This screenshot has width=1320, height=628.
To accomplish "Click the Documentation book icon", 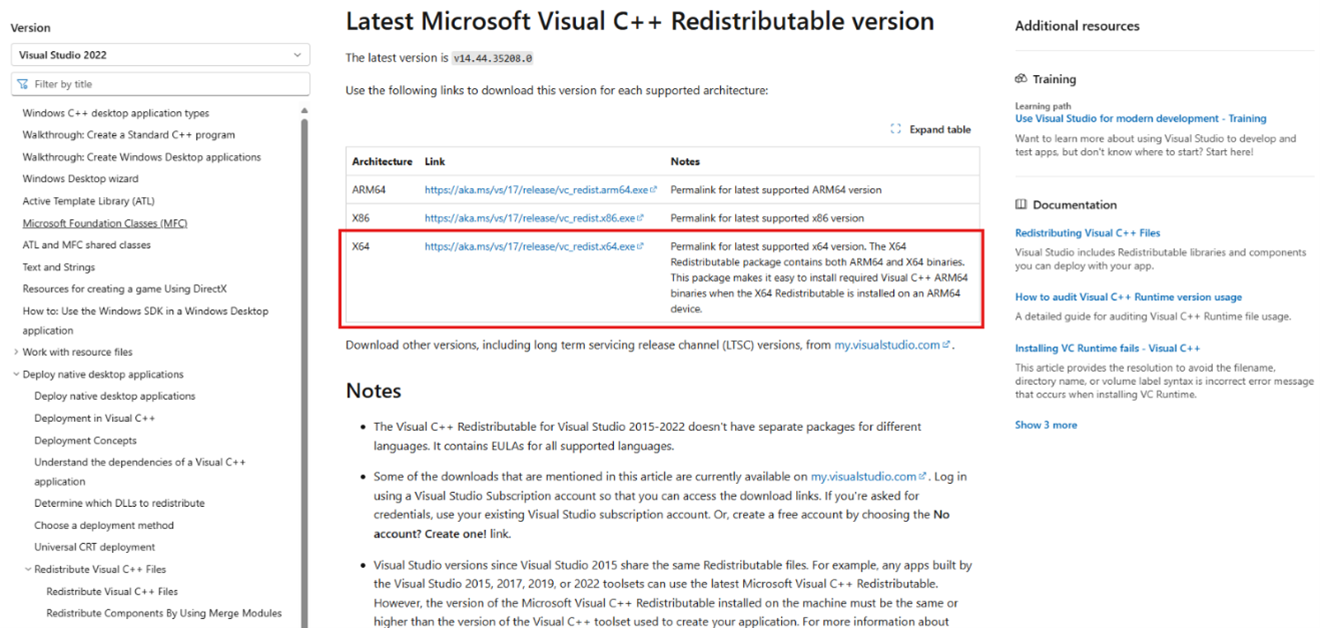I will (1021, 204).
